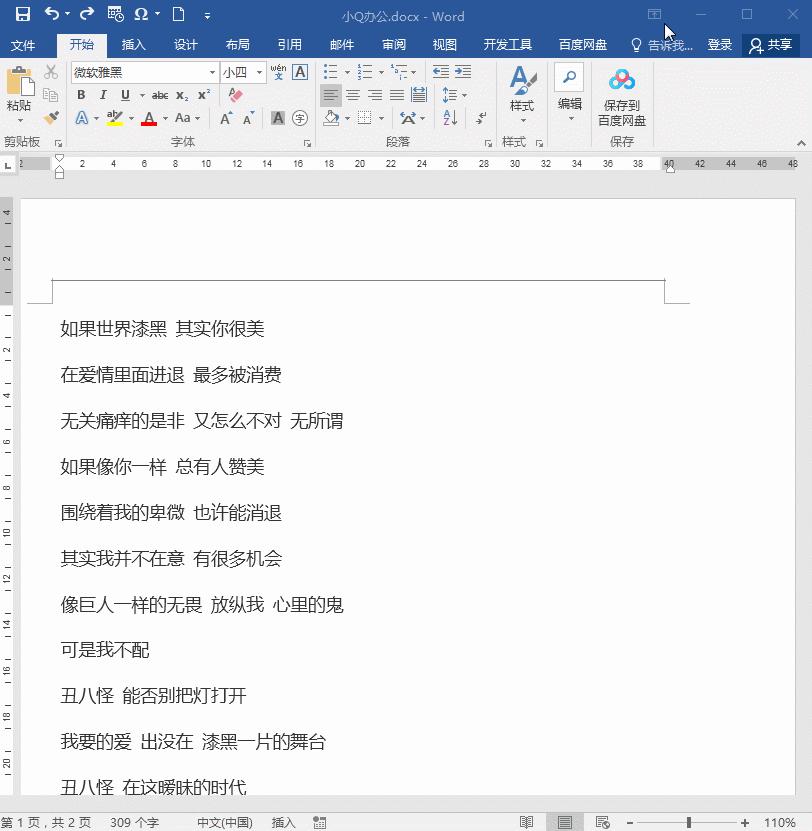Toggle Bold formatting
Image resolution: width=812 pixels, height=831 pixels.
tap(81, 95)
